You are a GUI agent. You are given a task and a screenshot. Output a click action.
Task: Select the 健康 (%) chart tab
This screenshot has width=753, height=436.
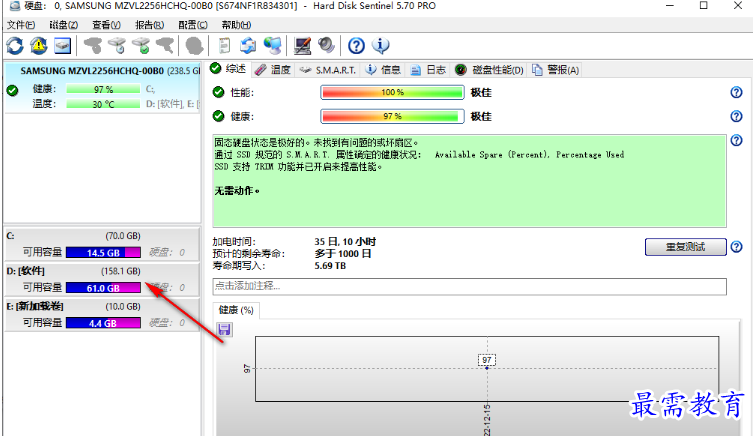pyautogui.click(x=236, y=310)
